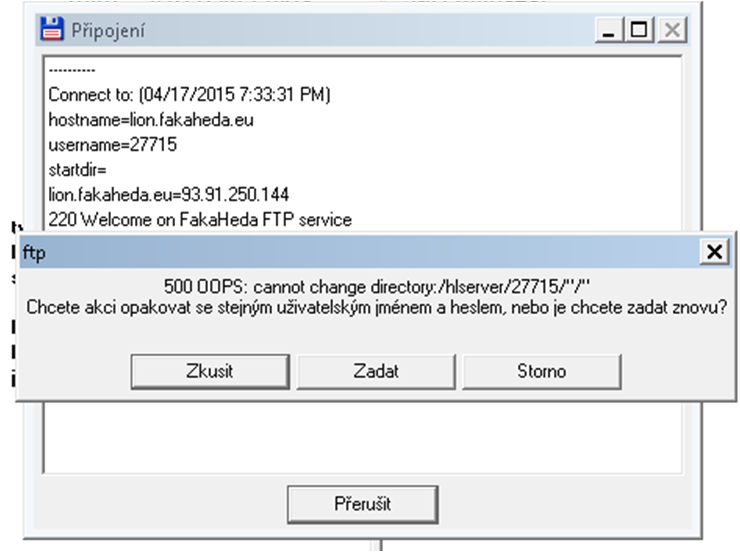Click the 500 OOPS error message text
This screenshot has height=552, width=740.
[377, 287]
